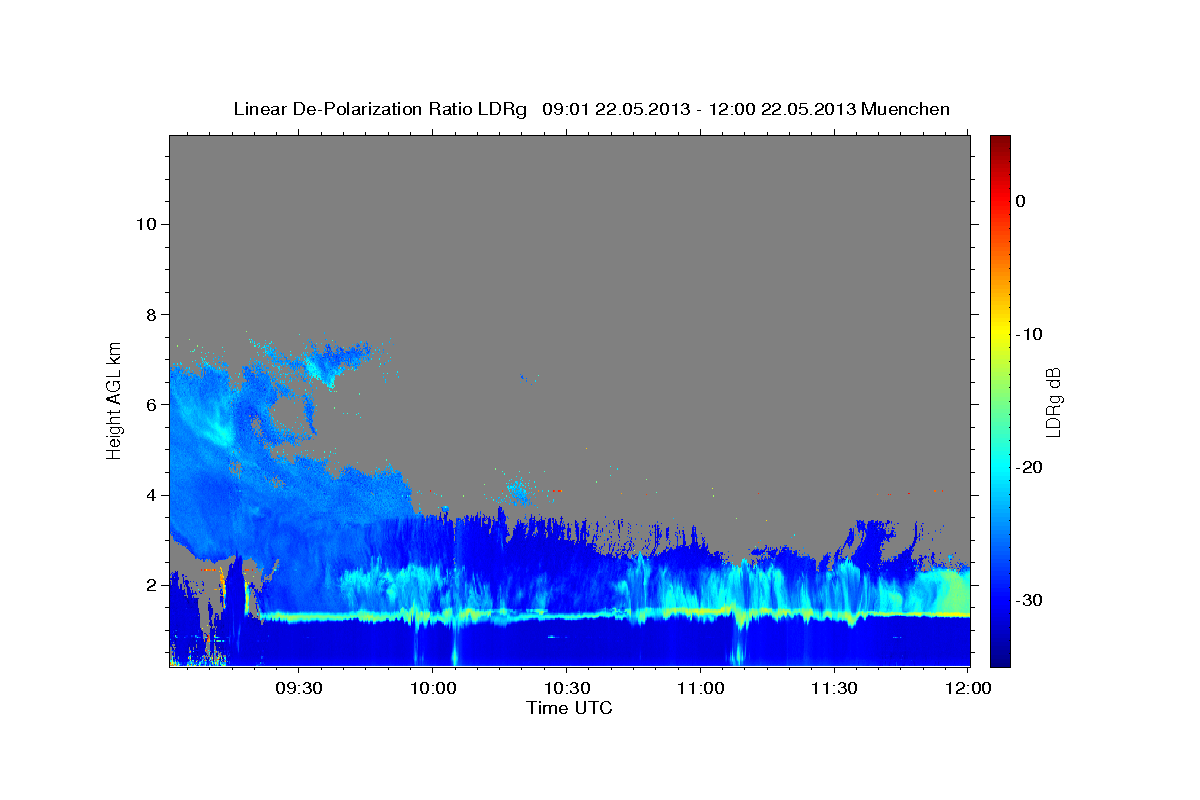Click the plot title 'Linear De-Polarization Ratio LDRg'
This screenshot has width=1200, height=800.
[380, 109]
